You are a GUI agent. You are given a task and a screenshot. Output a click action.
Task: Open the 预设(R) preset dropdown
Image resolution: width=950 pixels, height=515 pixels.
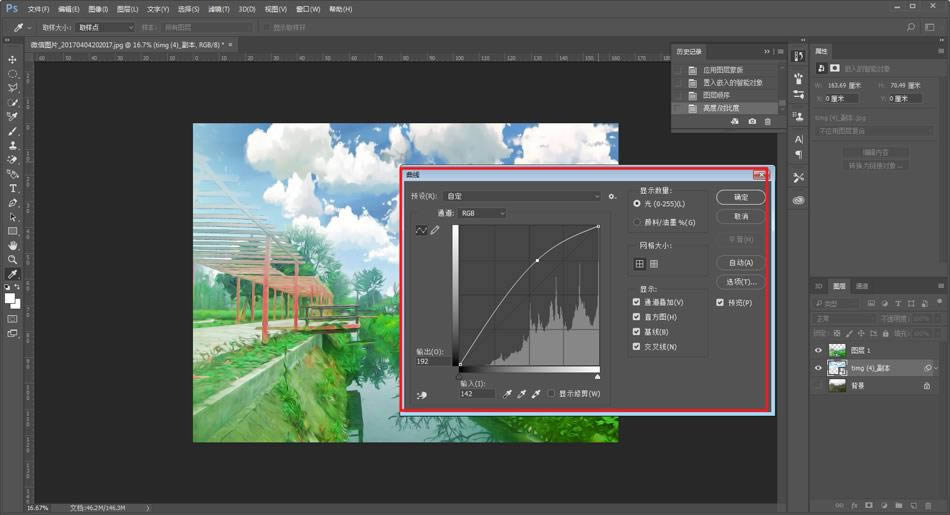(520, 197)
